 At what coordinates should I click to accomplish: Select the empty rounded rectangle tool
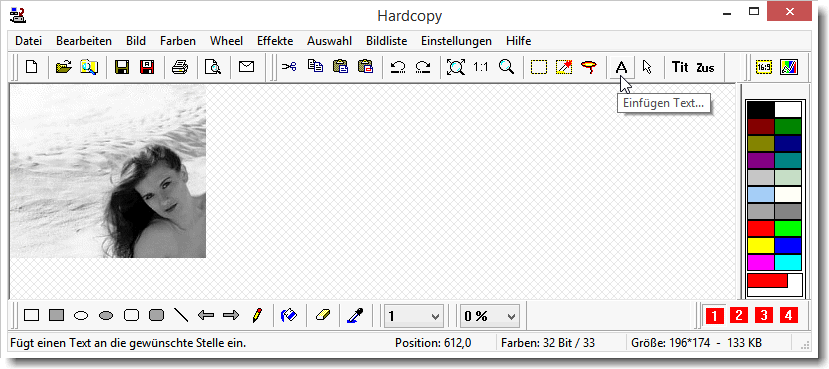pos(131,316)
